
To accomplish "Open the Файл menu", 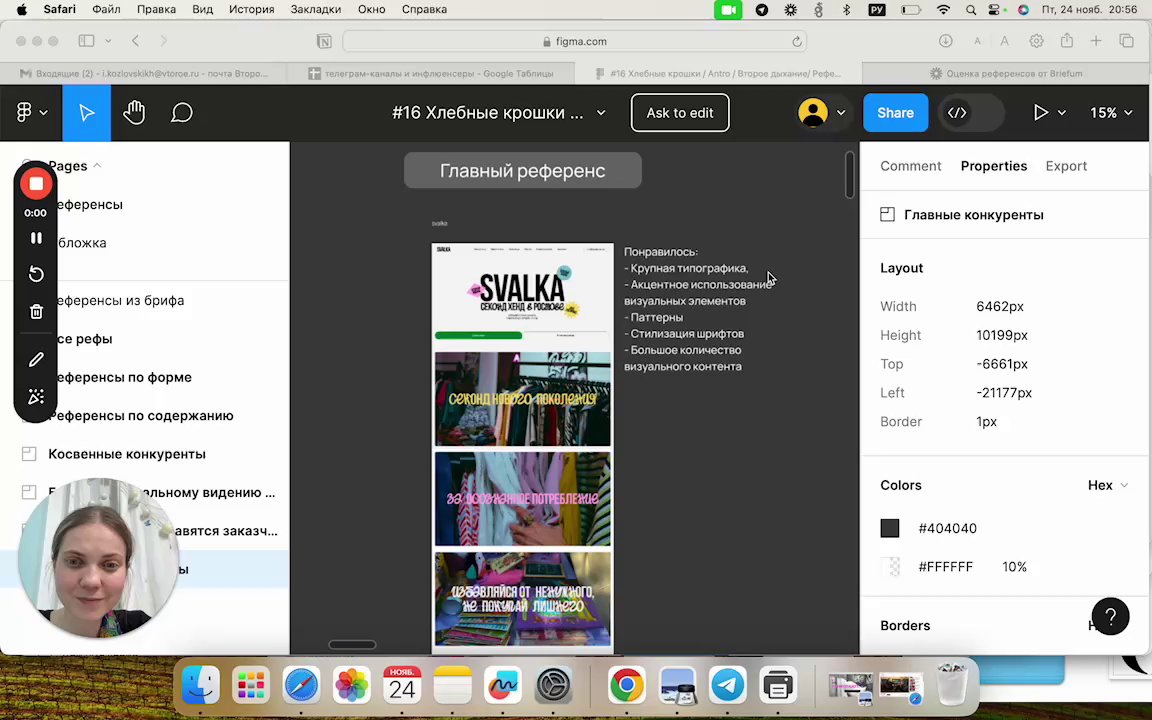I will pos(107,10).
